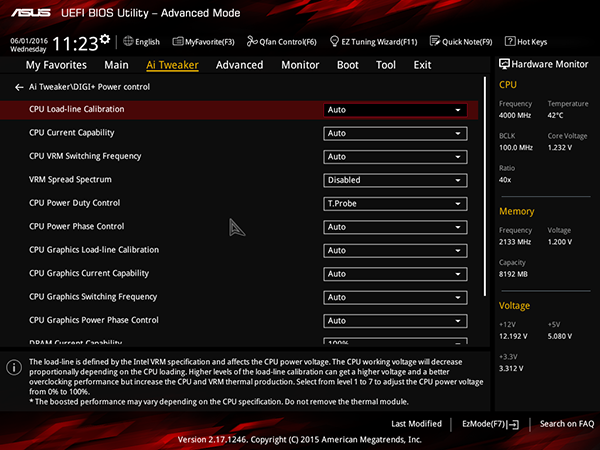Select the Ai Tweaker tab

click(x=172, y=65)
